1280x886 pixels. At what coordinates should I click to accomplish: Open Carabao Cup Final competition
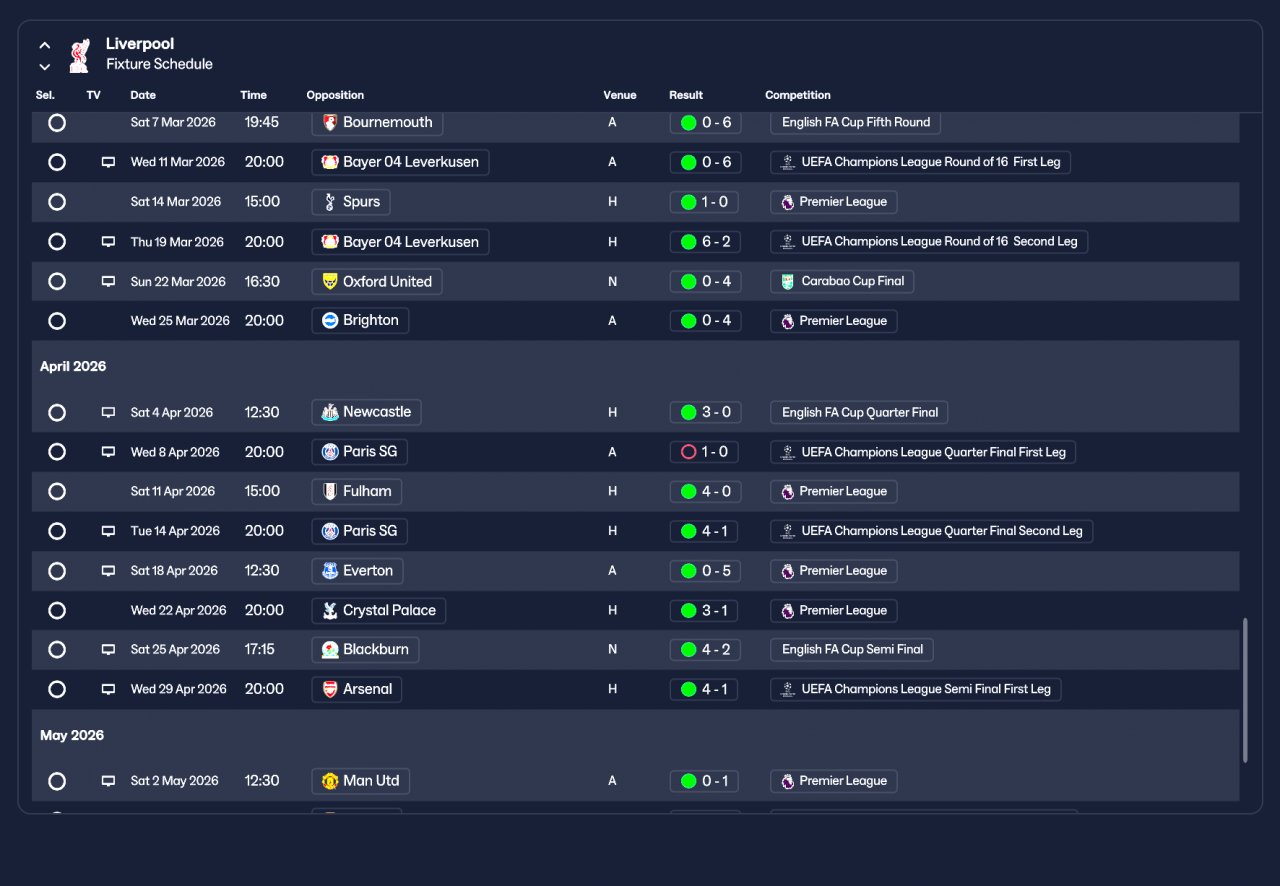click(842, 281)
